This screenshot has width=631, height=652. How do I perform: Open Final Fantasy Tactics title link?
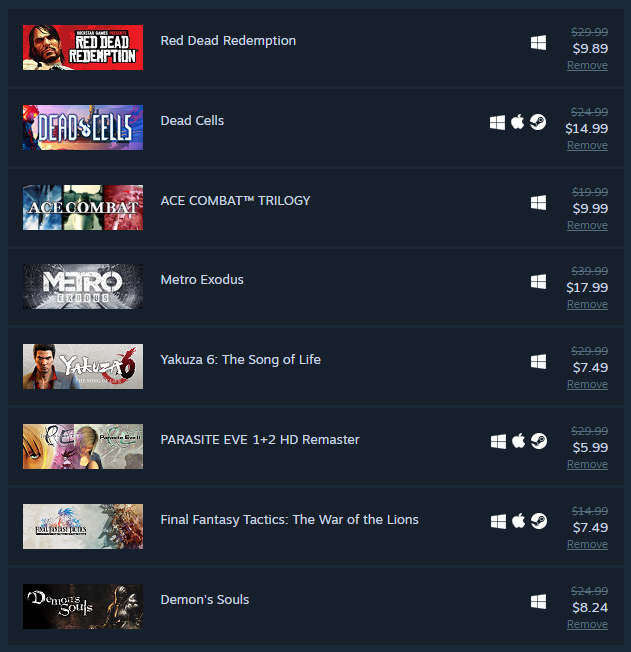[x=290, y=519]
